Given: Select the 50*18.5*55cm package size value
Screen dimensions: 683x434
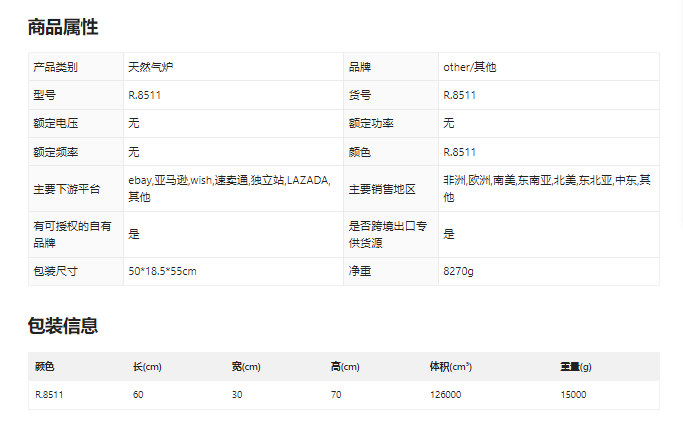Looking at the screenshot, I should coord(162,271).
